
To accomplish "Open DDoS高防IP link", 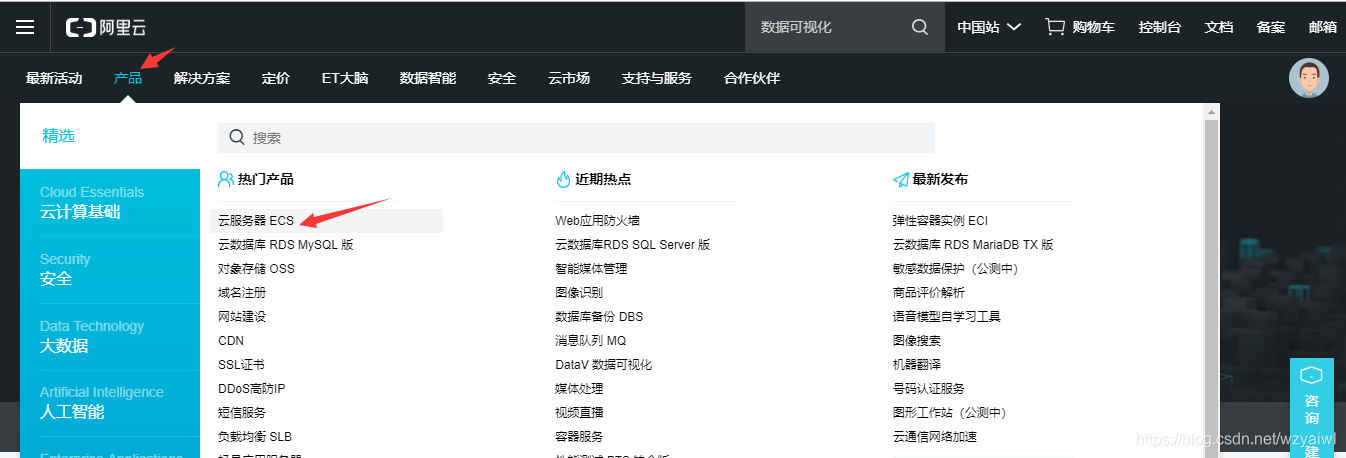I will coord(252,389).
